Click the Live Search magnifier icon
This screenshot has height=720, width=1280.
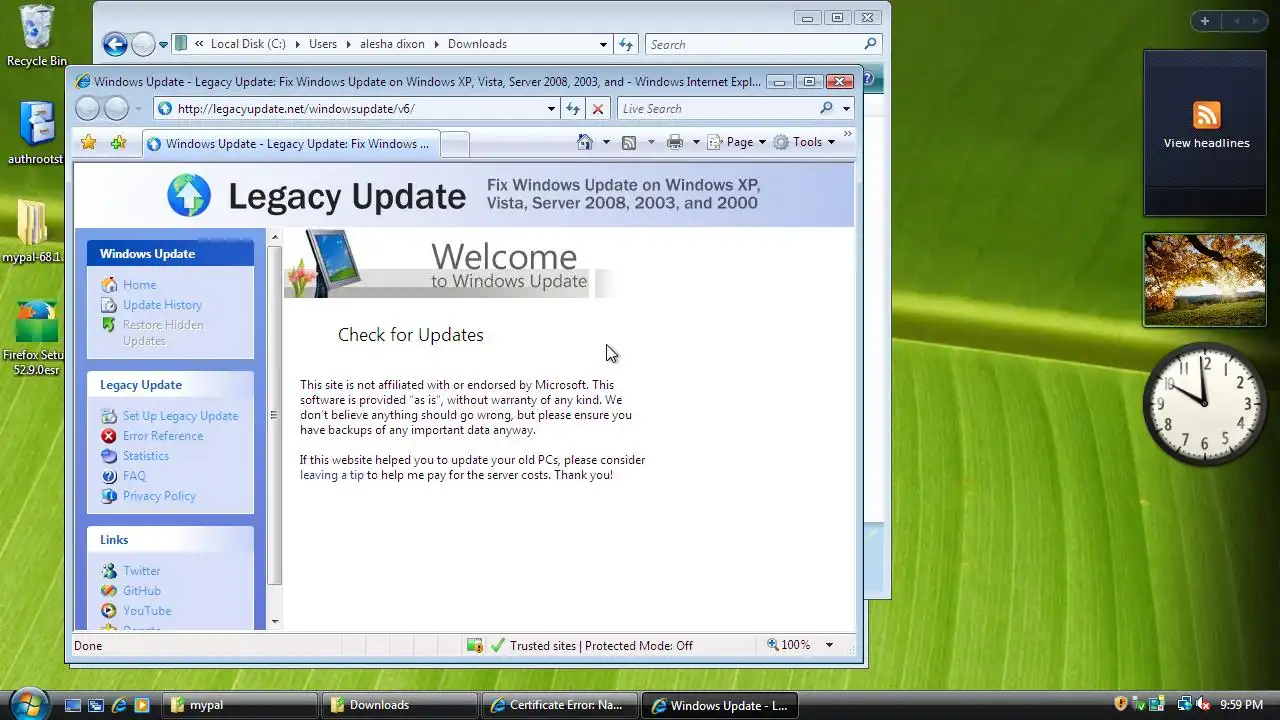coord(826,108)
